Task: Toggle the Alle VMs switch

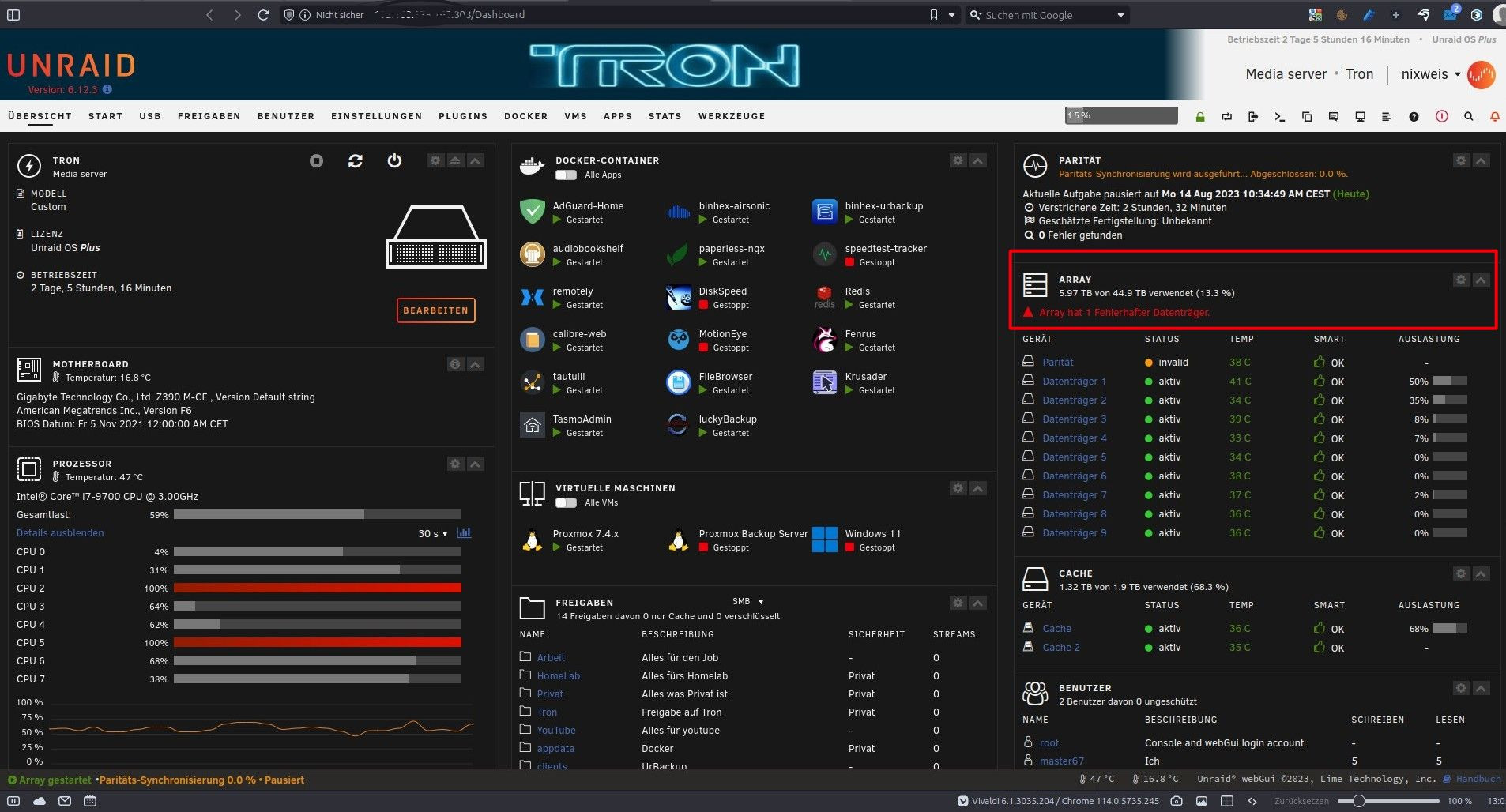Action: point(566,502)
